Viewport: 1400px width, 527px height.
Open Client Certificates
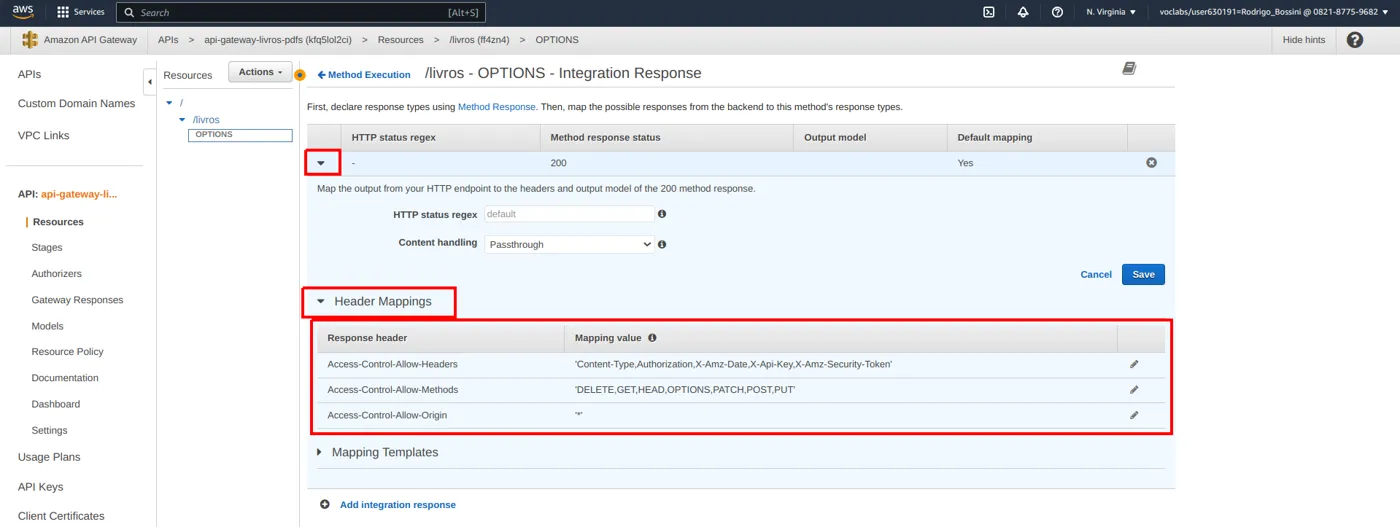click(61, 516)
